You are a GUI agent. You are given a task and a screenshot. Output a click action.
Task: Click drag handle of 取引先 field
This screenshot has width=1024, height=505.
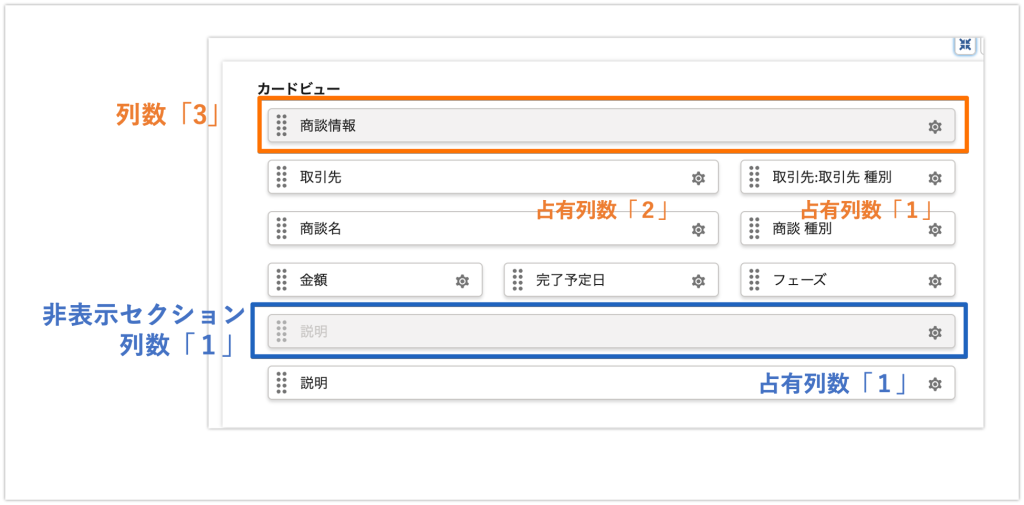pos(281,177)
